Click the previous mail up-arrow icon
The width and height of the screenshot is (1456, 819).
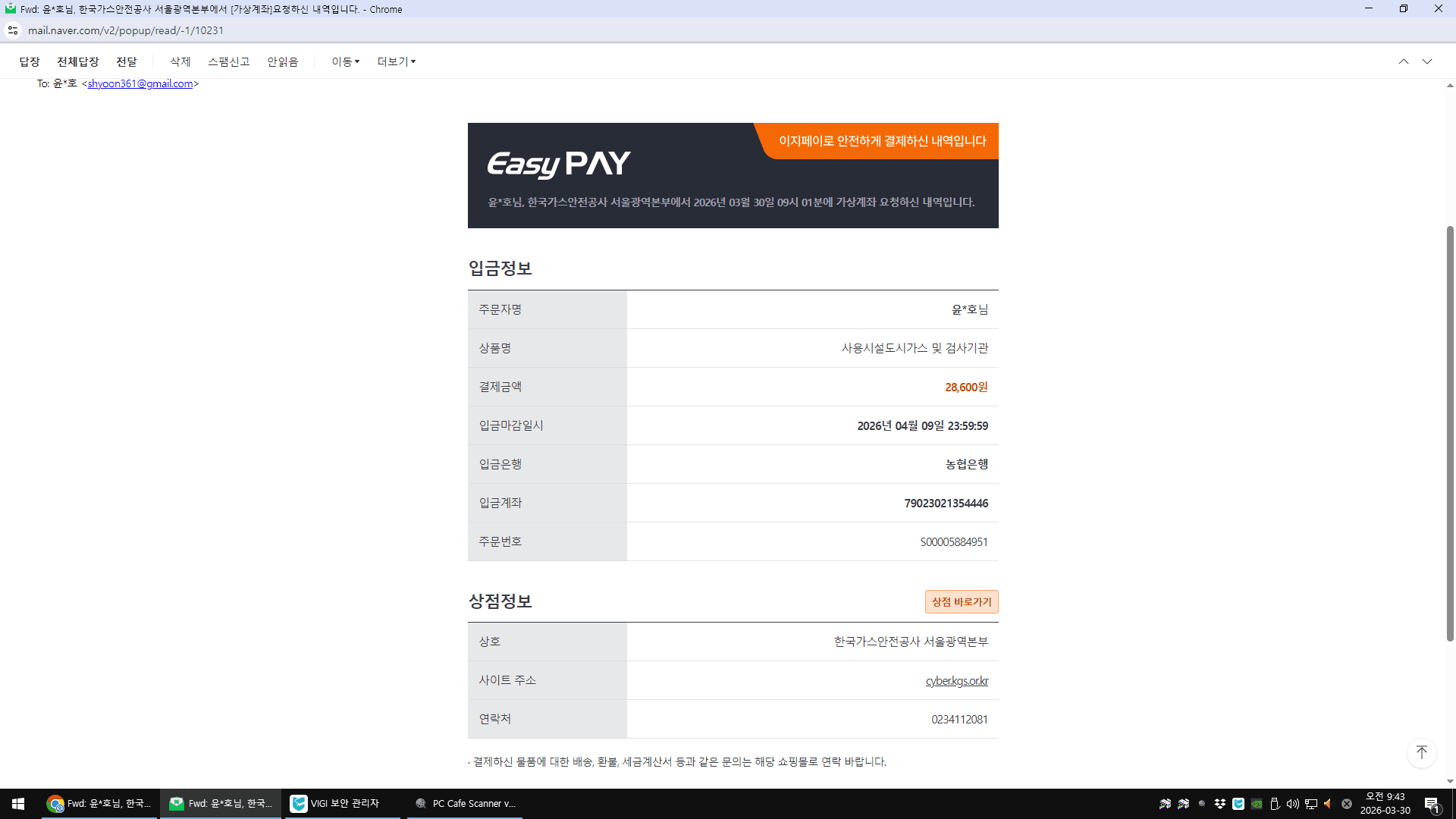(1404, 61)
